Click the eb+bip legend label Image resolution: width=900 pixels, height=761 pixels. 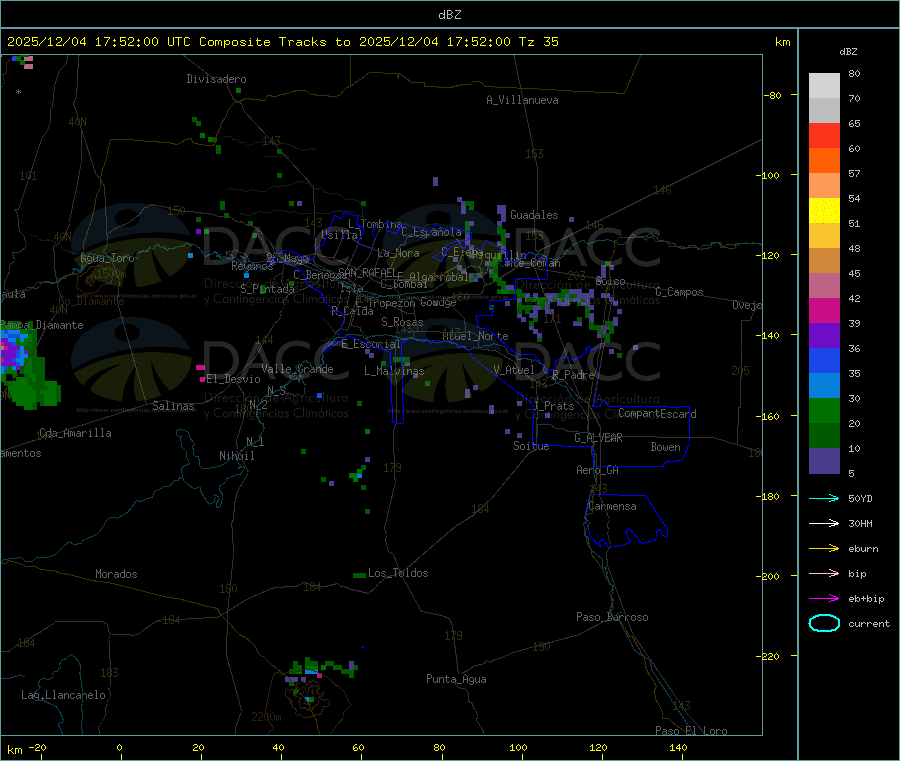(x=866, y=599)
